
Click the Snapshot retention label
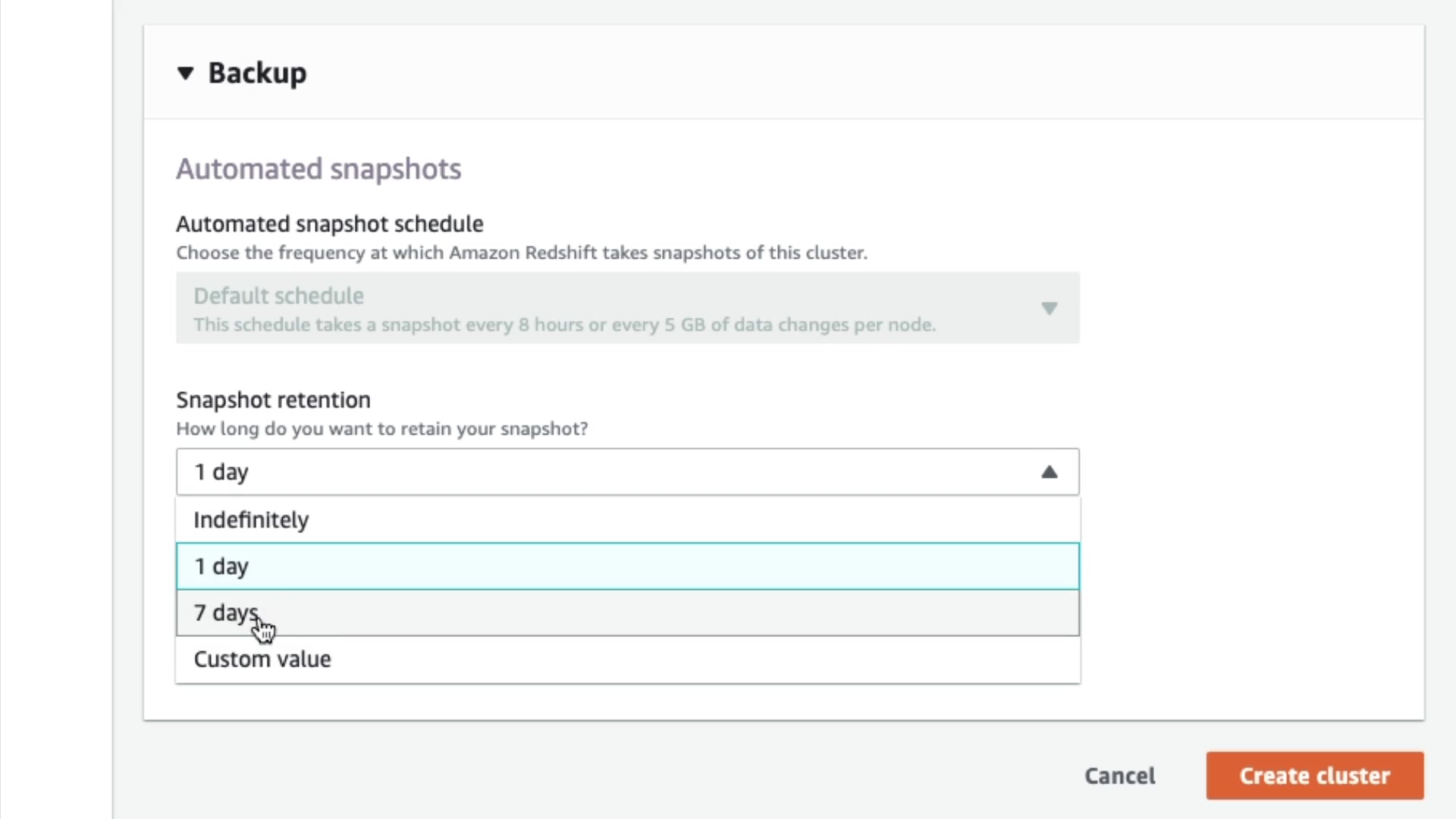[273, 400]
